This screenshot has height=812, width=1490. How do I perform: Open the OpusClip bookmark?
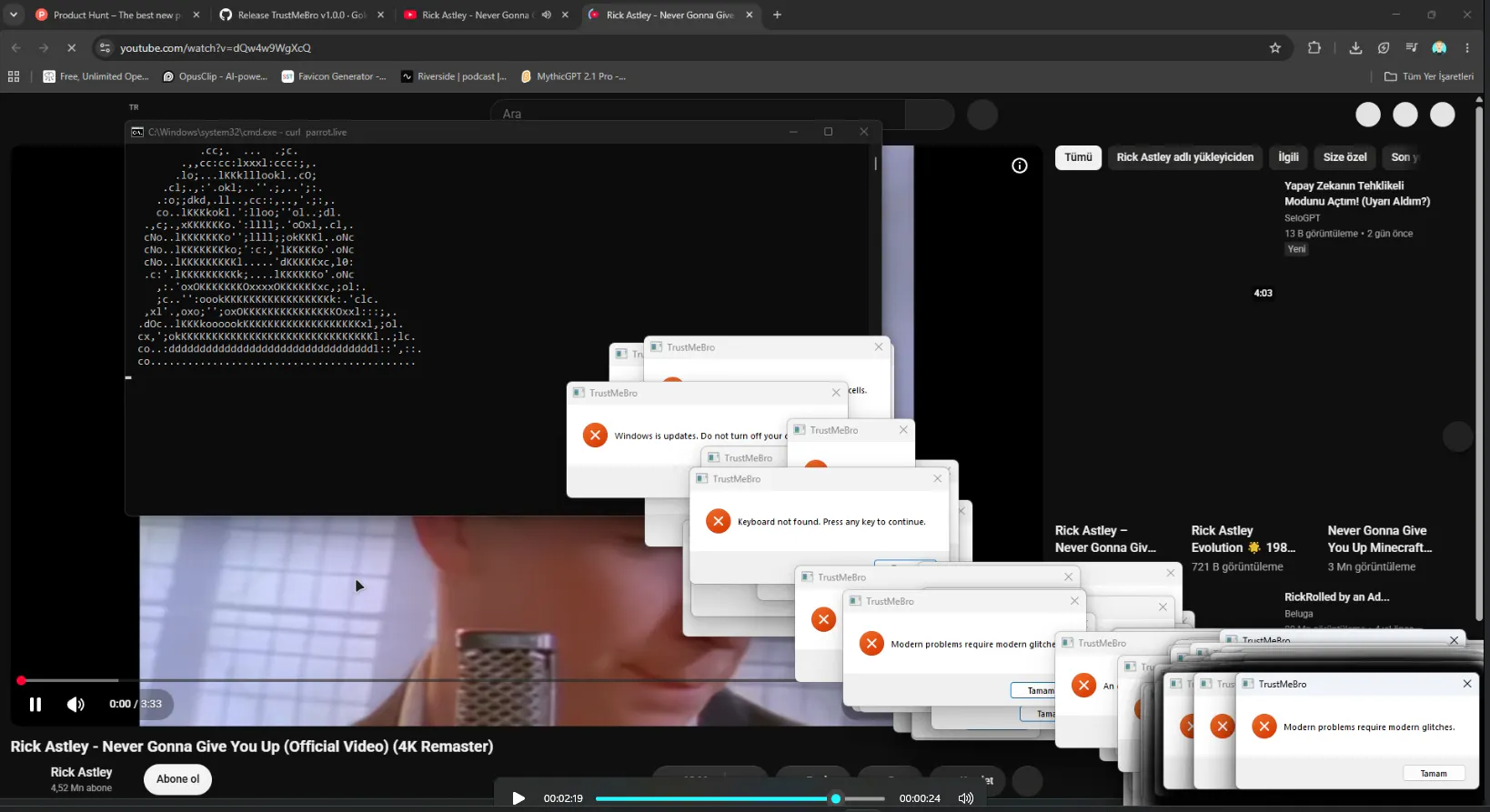coord(215,76)
